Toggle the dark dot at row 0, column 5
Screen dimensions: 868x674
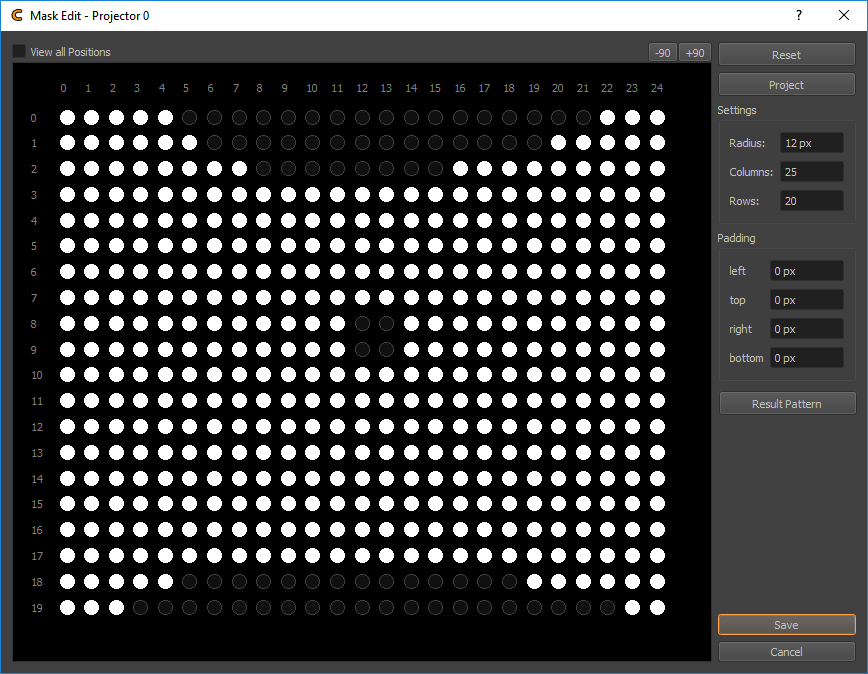[189, 117]
